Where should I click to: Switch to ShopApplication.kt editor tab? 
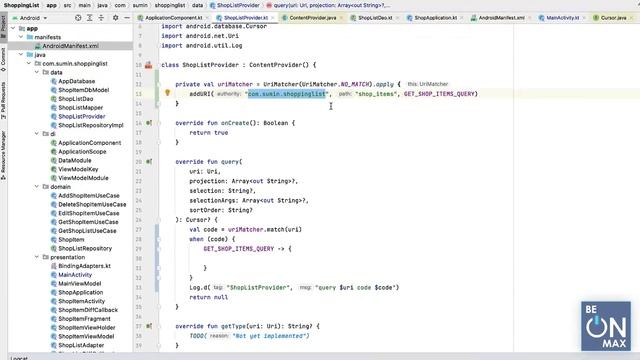click(x=436, y=18)
